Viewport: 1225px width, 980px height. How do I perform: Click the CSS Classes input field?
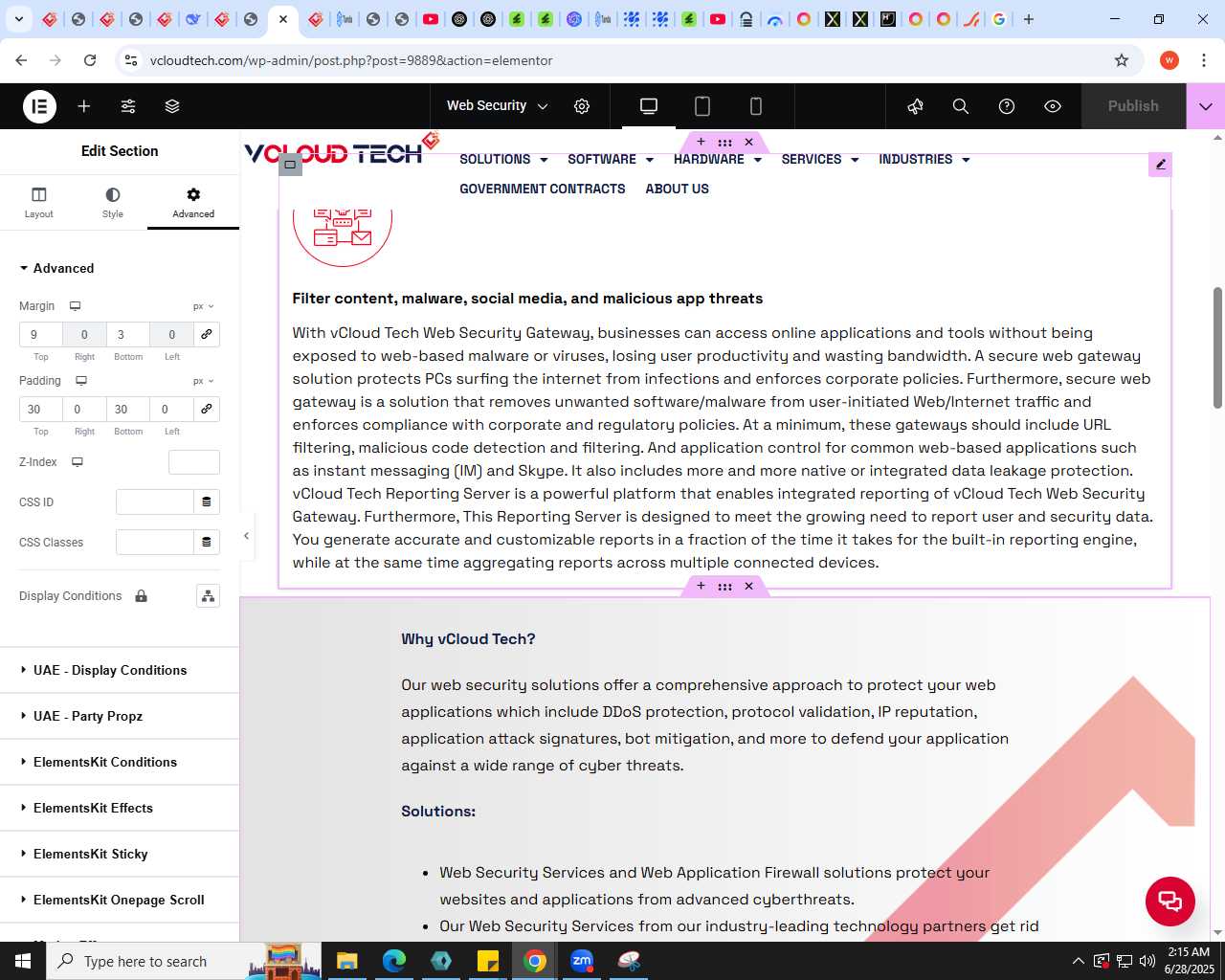tap(155, 543)
